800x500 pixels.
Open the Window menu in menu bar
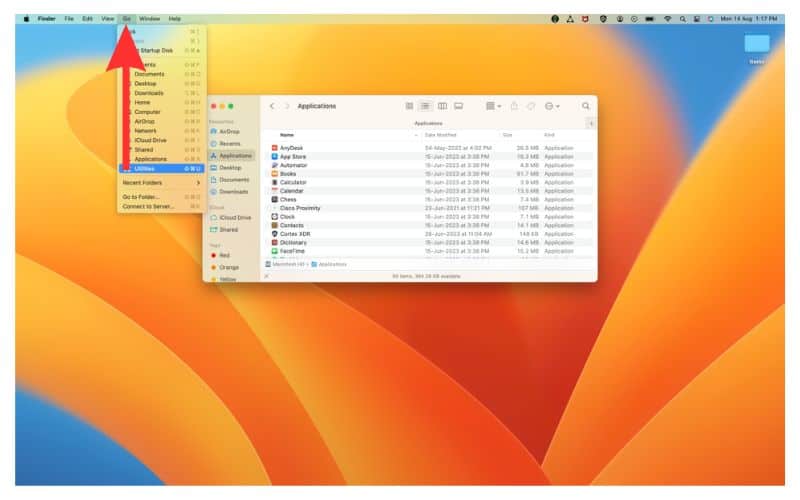[149, 19]
